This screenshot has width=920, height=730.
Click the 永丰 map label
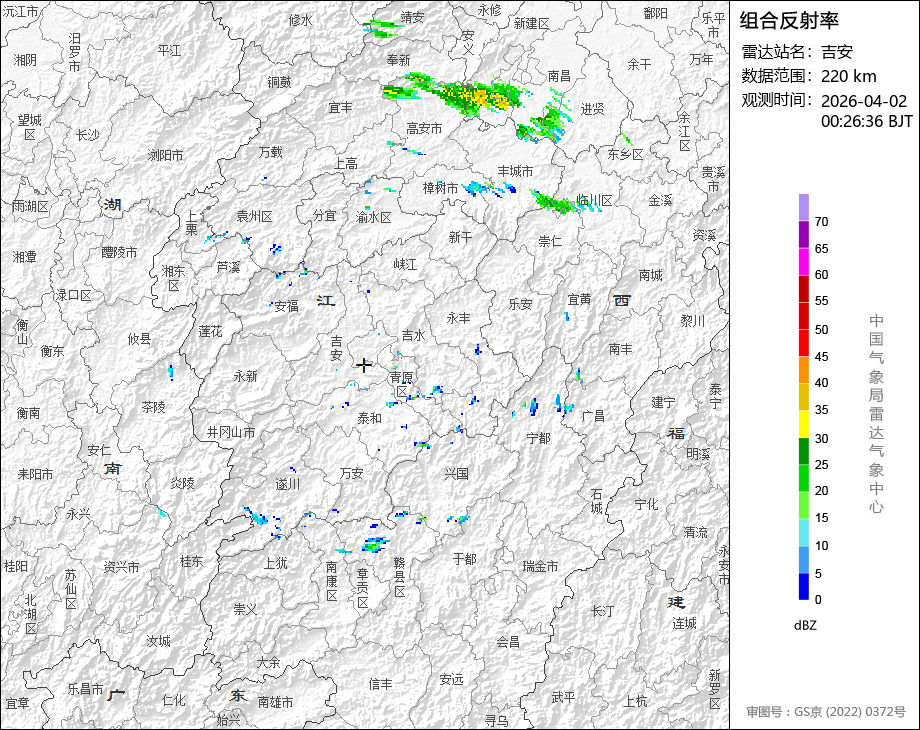pyautogui.click(x=458, y=318)
